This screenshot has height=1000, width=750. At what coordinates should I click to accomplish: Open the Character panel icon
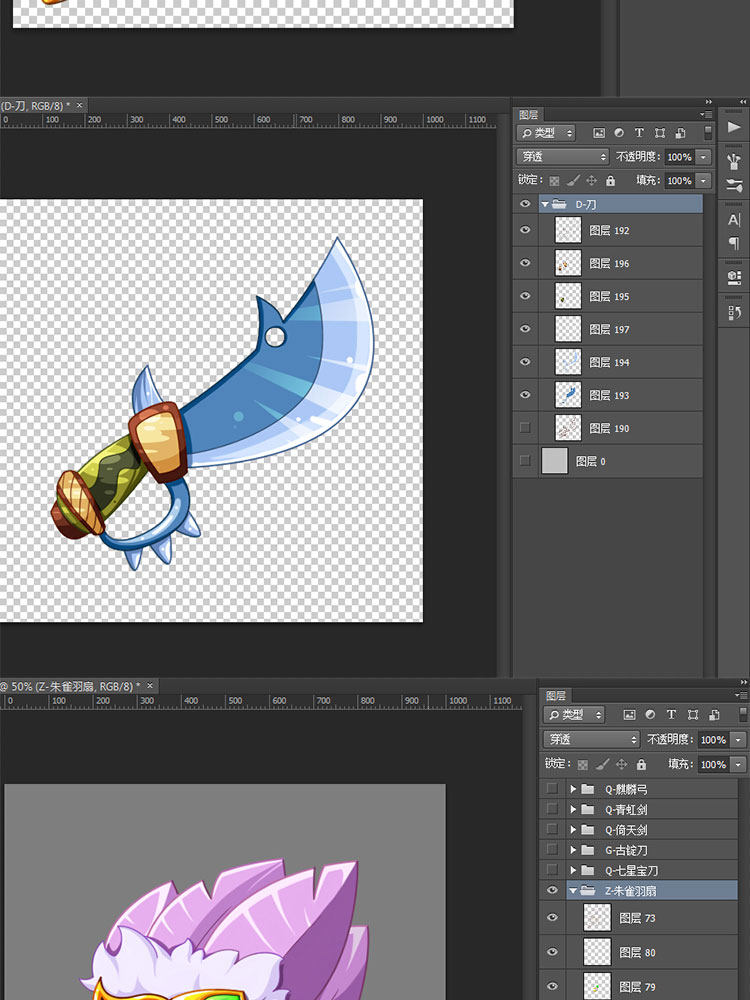pyautogui.click(x=734, y=220)
